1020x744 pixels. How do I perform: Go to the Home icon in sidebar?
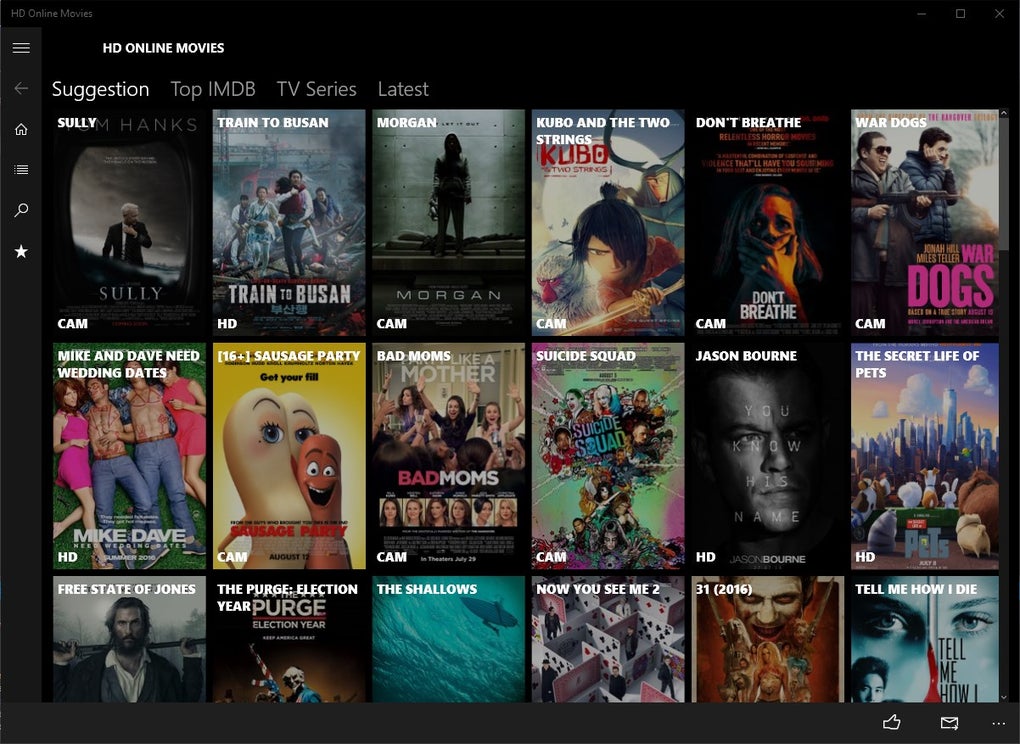point(21,129)
